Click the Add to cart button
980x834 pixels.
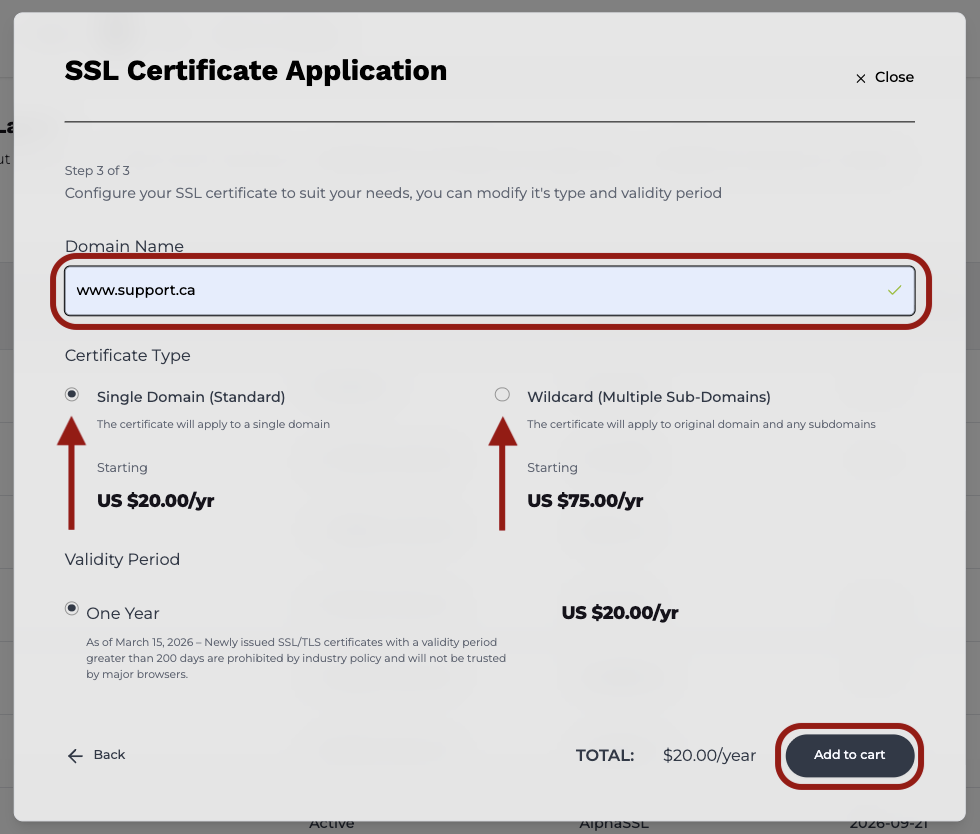coord(849,755)
